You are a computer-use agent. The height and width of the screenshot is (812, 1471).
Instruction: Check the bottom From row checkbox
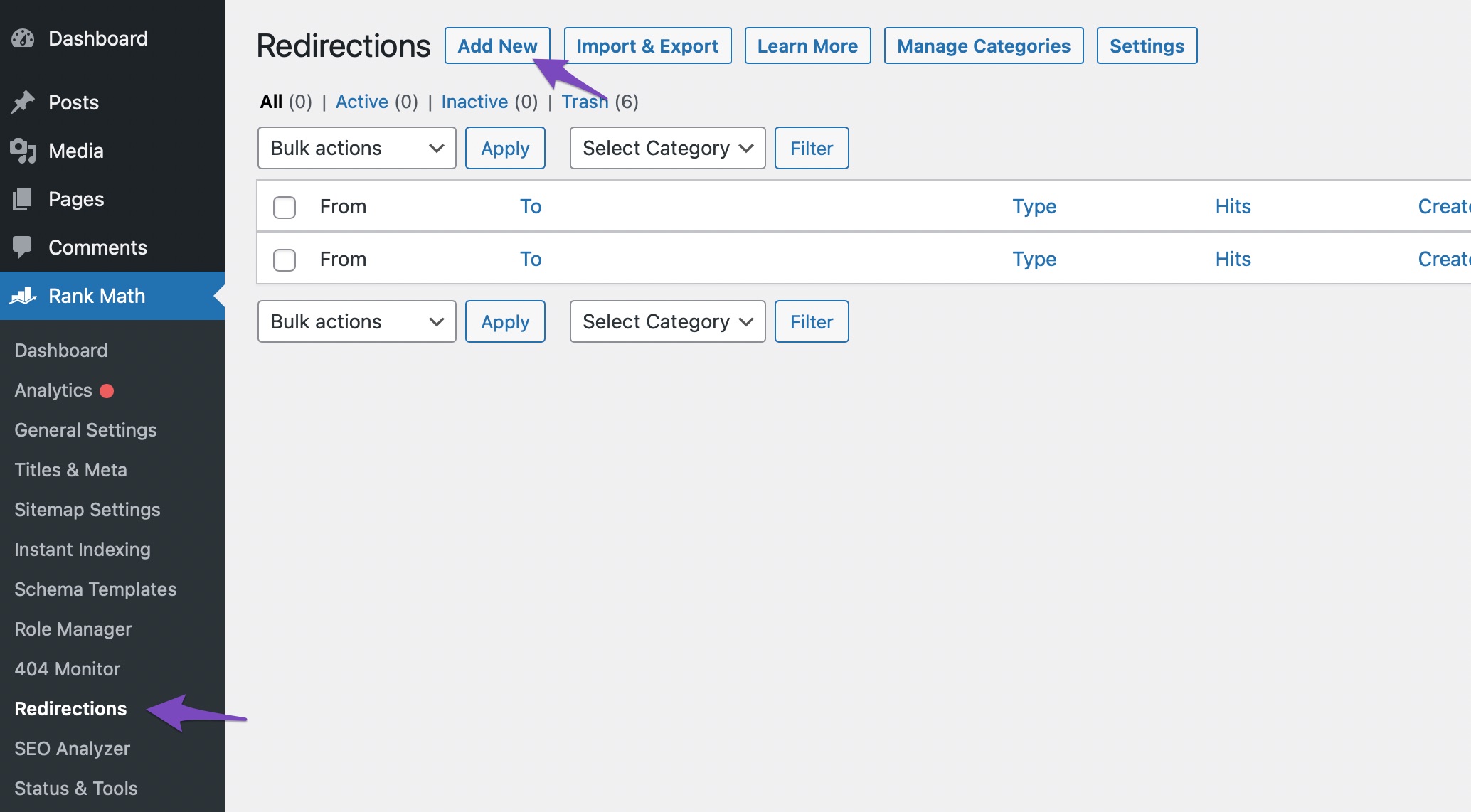point(284,258)
